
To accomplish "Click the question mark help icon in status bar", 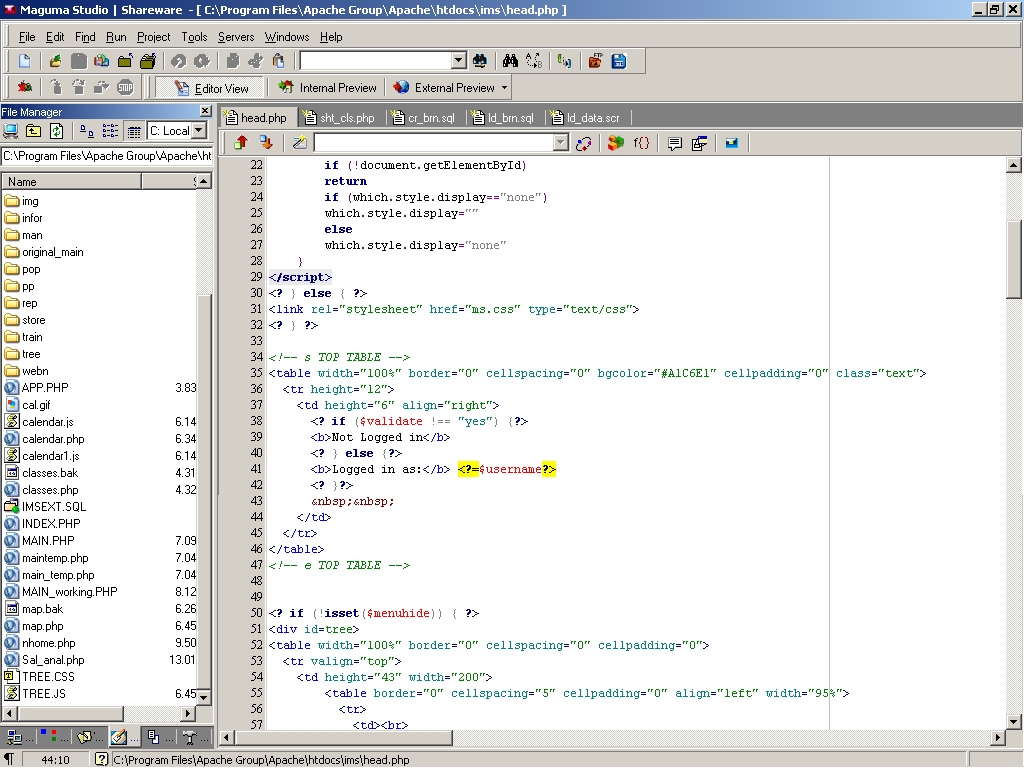I will (101, 760).
